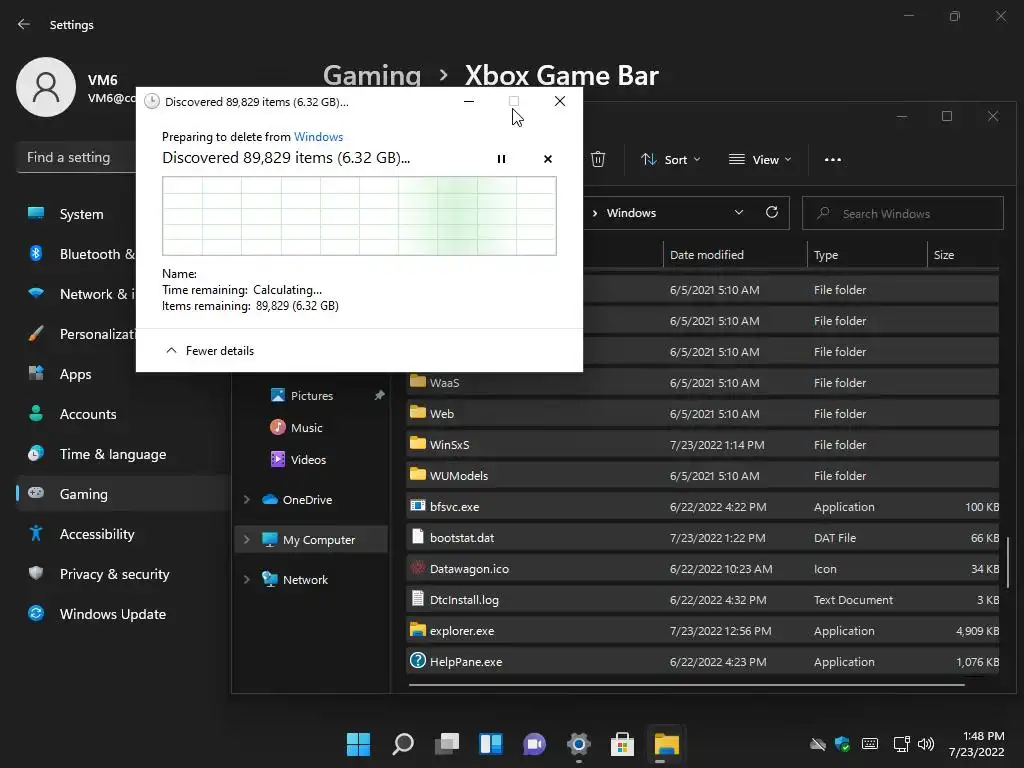Click the file list vertical scrollbar
The height and width of the screenshot is (768, 1024).
coord(1008,562)
